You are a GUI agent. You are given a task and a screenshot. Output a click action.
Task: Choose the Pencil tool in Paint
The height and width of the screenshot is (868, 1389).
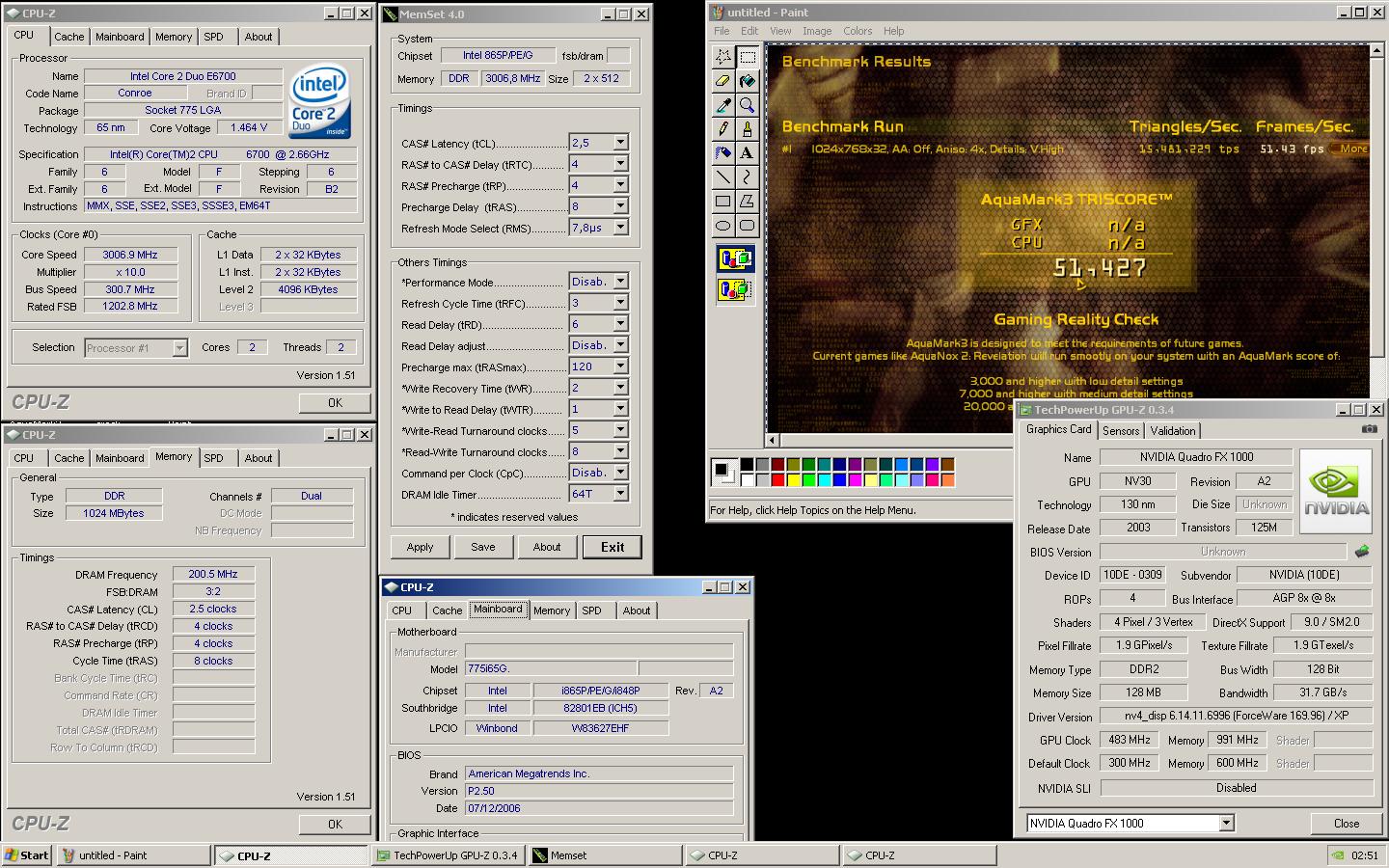point(723,129)
